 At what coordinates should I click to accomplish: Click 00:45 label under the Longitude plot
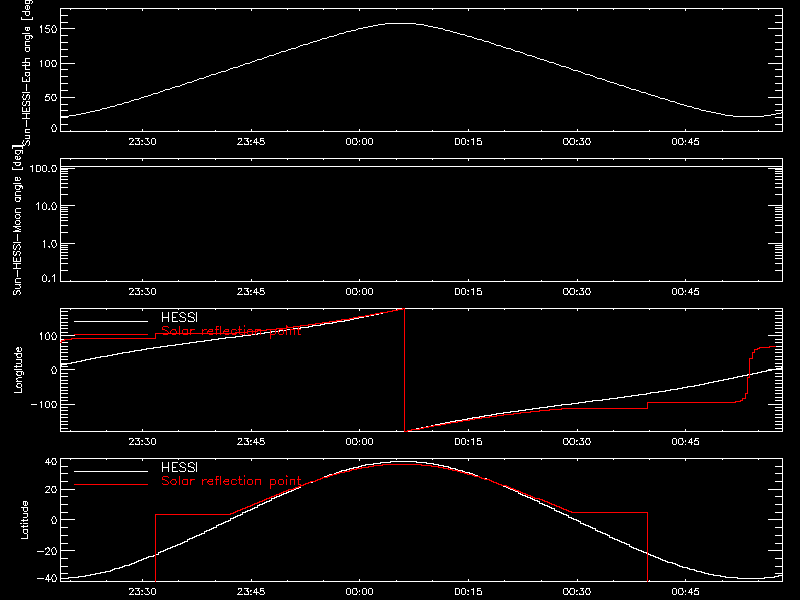point(686,441)
